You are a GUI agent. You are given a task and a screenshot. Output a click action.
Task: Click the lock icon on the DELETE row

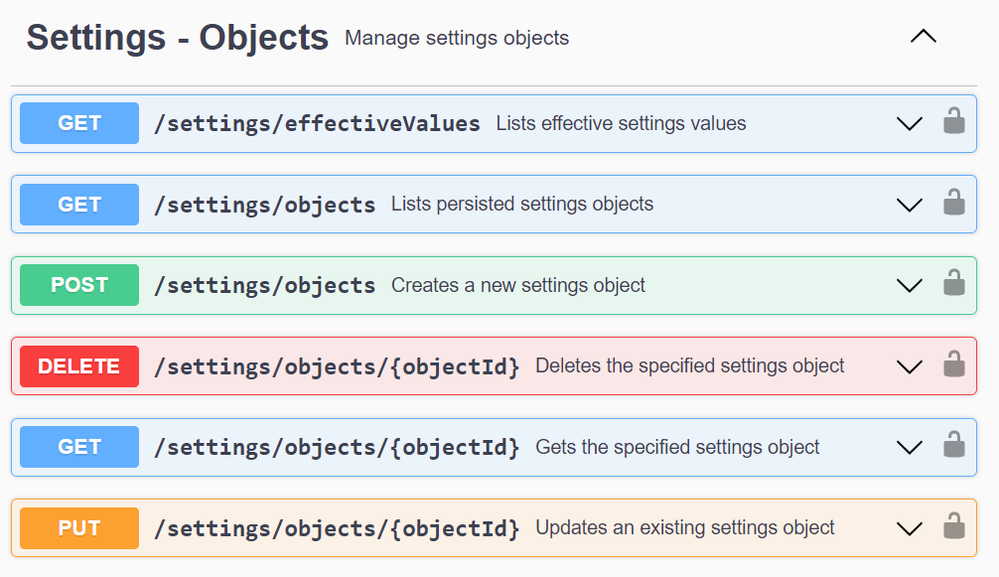pyautogui.click(x=954, y=366)
